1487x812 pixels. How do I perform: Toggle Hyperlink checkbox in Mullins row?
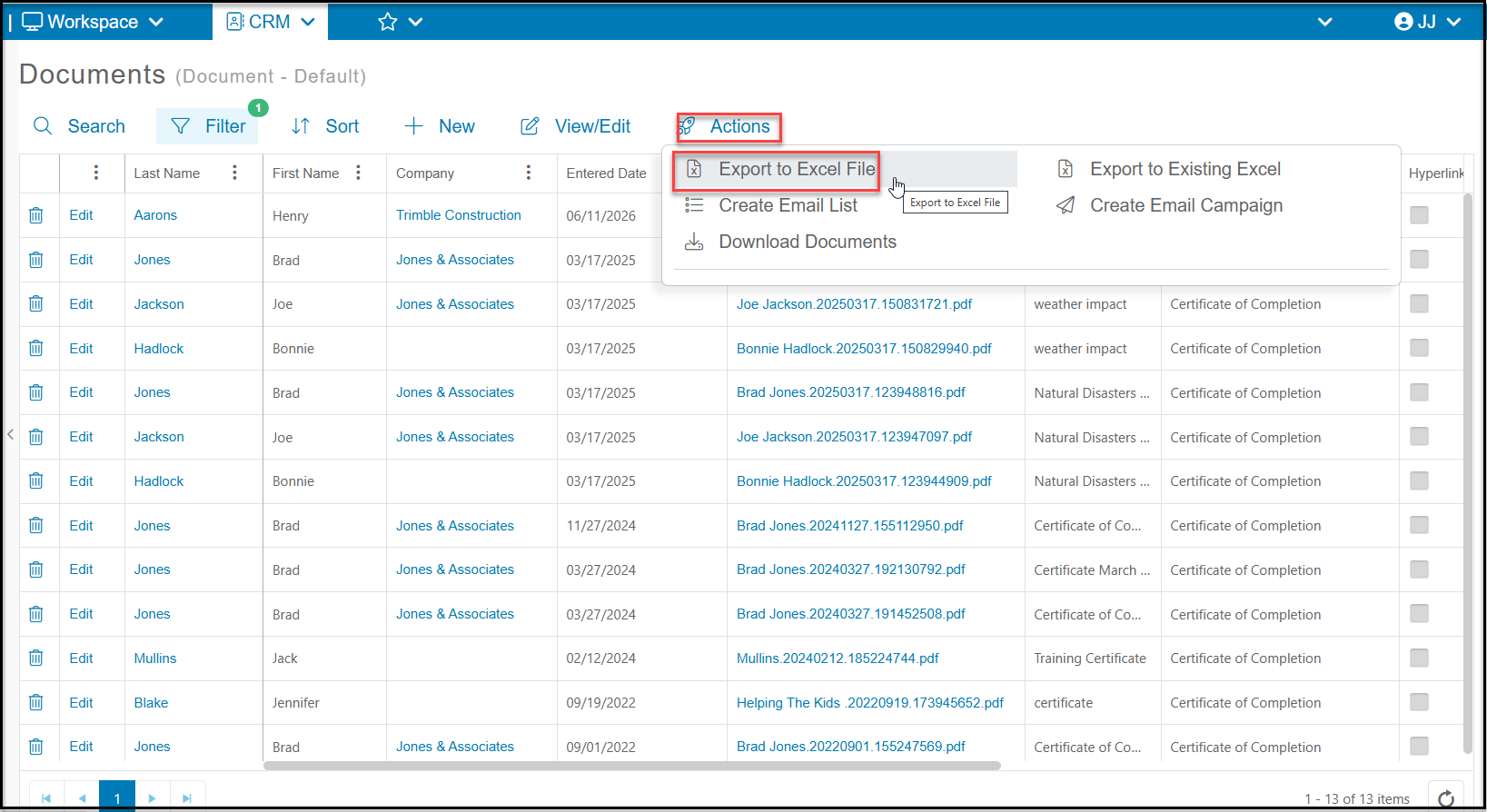click(x=1419, y=658)
